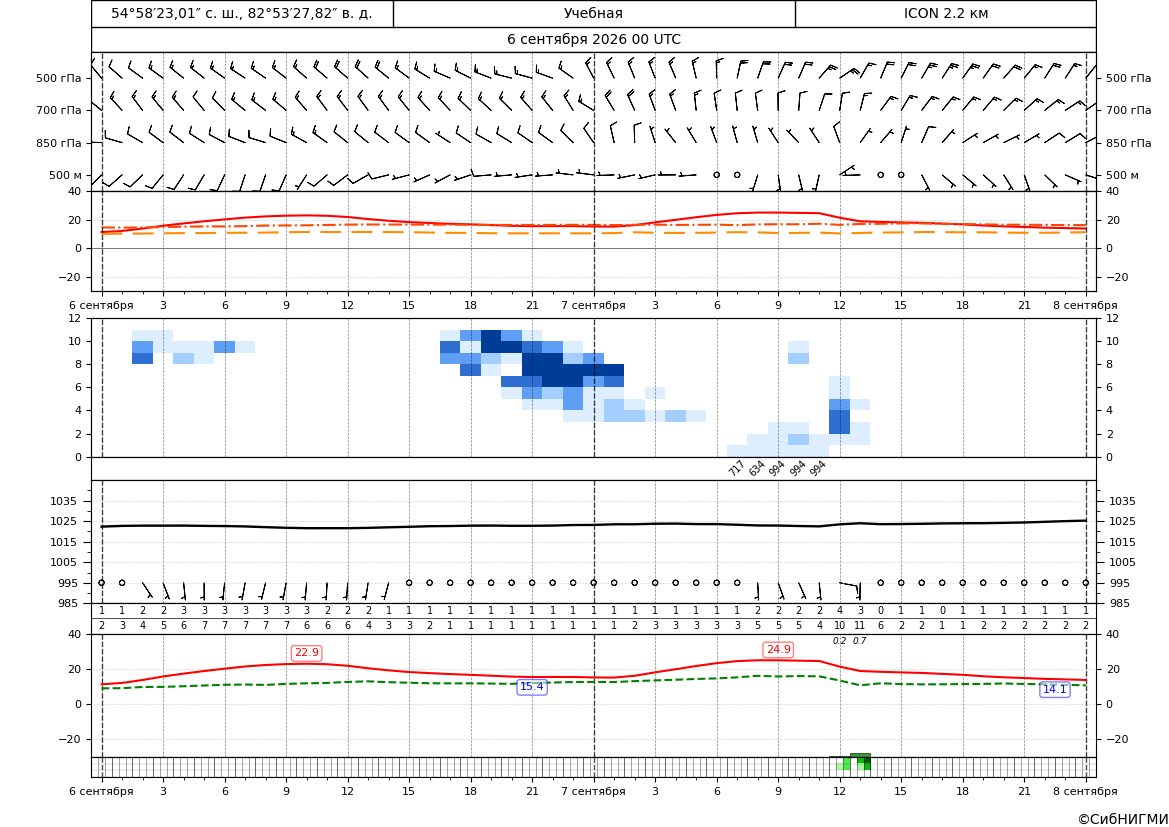Viewport: 1169px width, 827px height.
Task: Click the calm wind circle at chart start
Action: pyautogui.click(x=101, y=583)
